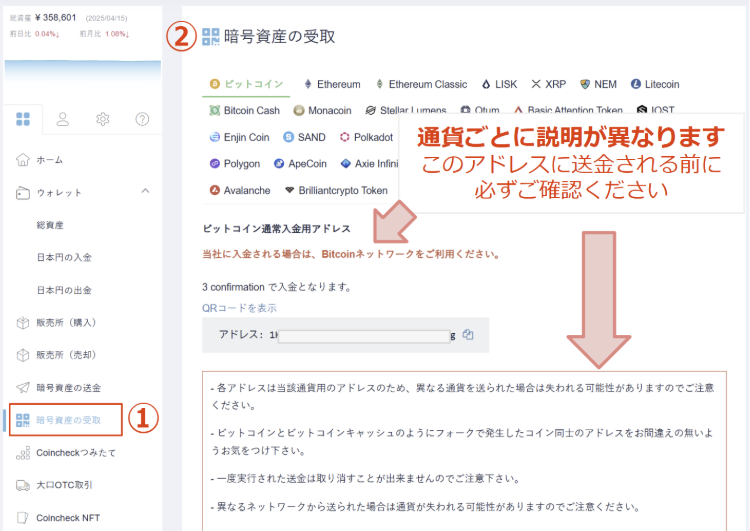Open the help question mark icon
This screenshot has width=750, height=531.
(142, 120)
